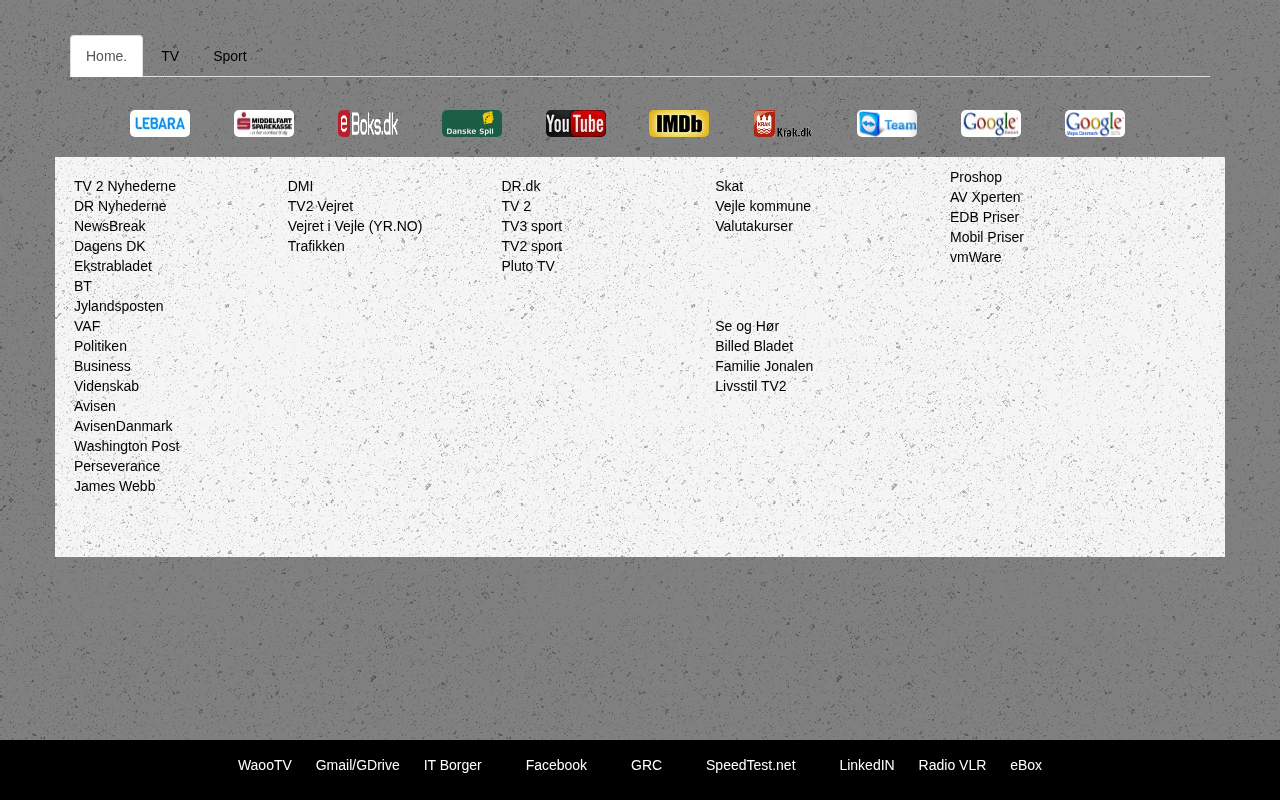Screen dimensions: 1280x800
Task: Open the Google Danmark search logo
Action: [x=991, y=123]
